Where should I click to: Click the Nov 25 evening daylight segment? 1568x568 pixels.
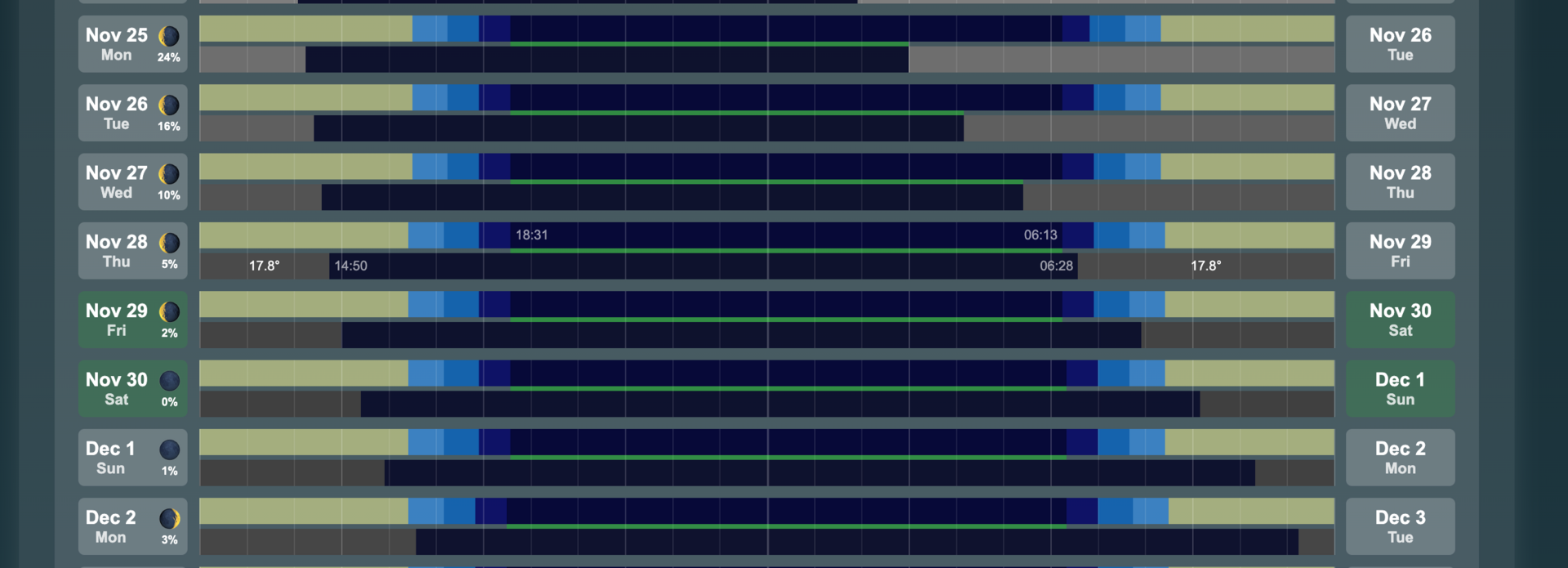pos(306,29)
